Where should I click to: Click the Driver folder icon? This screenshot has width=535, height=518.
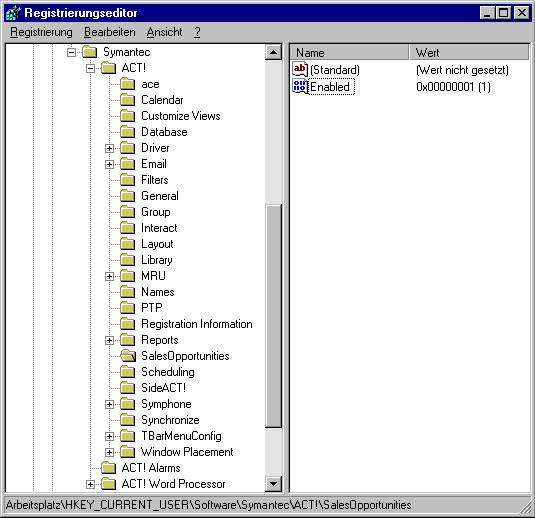point(128,148)
